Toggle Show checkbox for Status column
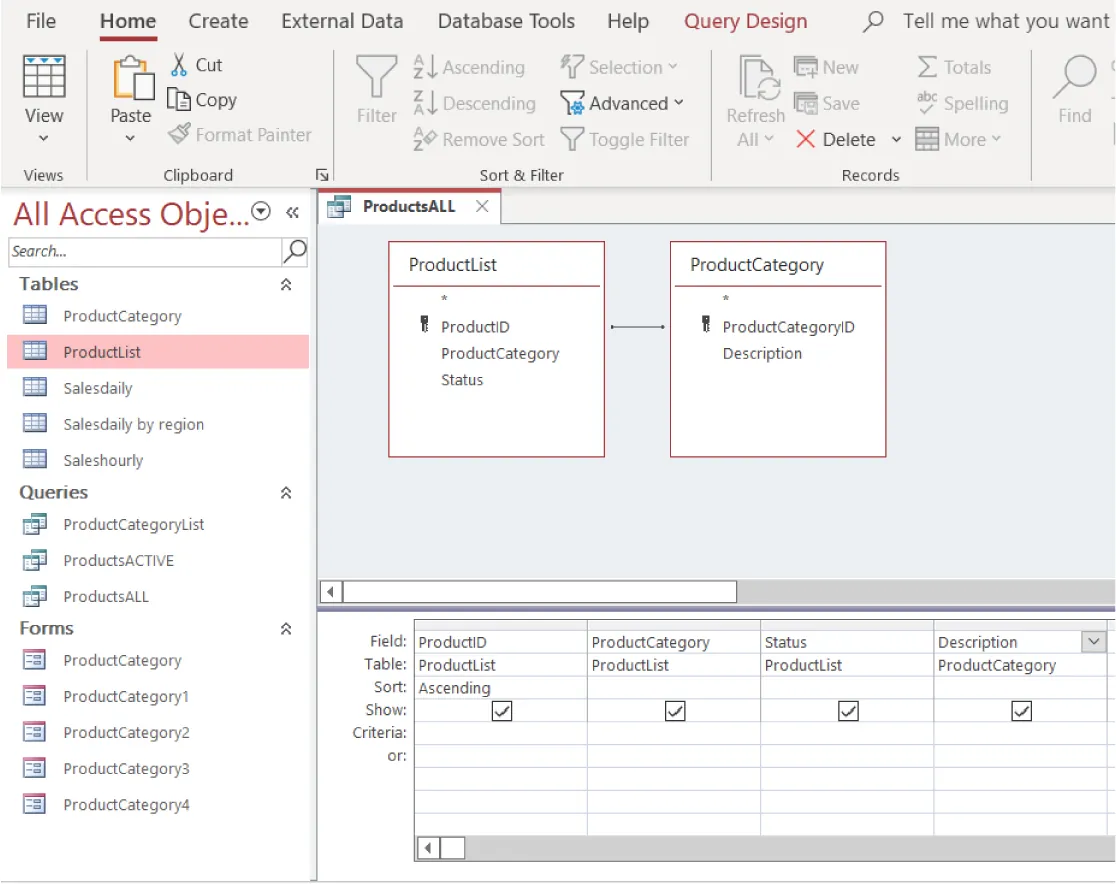This screenshot has width=1116, height=884. (x=848, y=711)
